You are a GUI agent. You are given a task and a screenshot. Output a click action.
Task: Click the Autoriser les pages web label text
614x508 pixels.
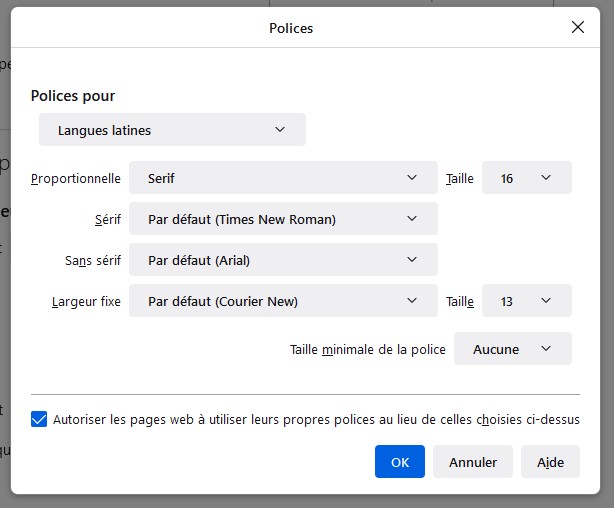tap(316, 420)
